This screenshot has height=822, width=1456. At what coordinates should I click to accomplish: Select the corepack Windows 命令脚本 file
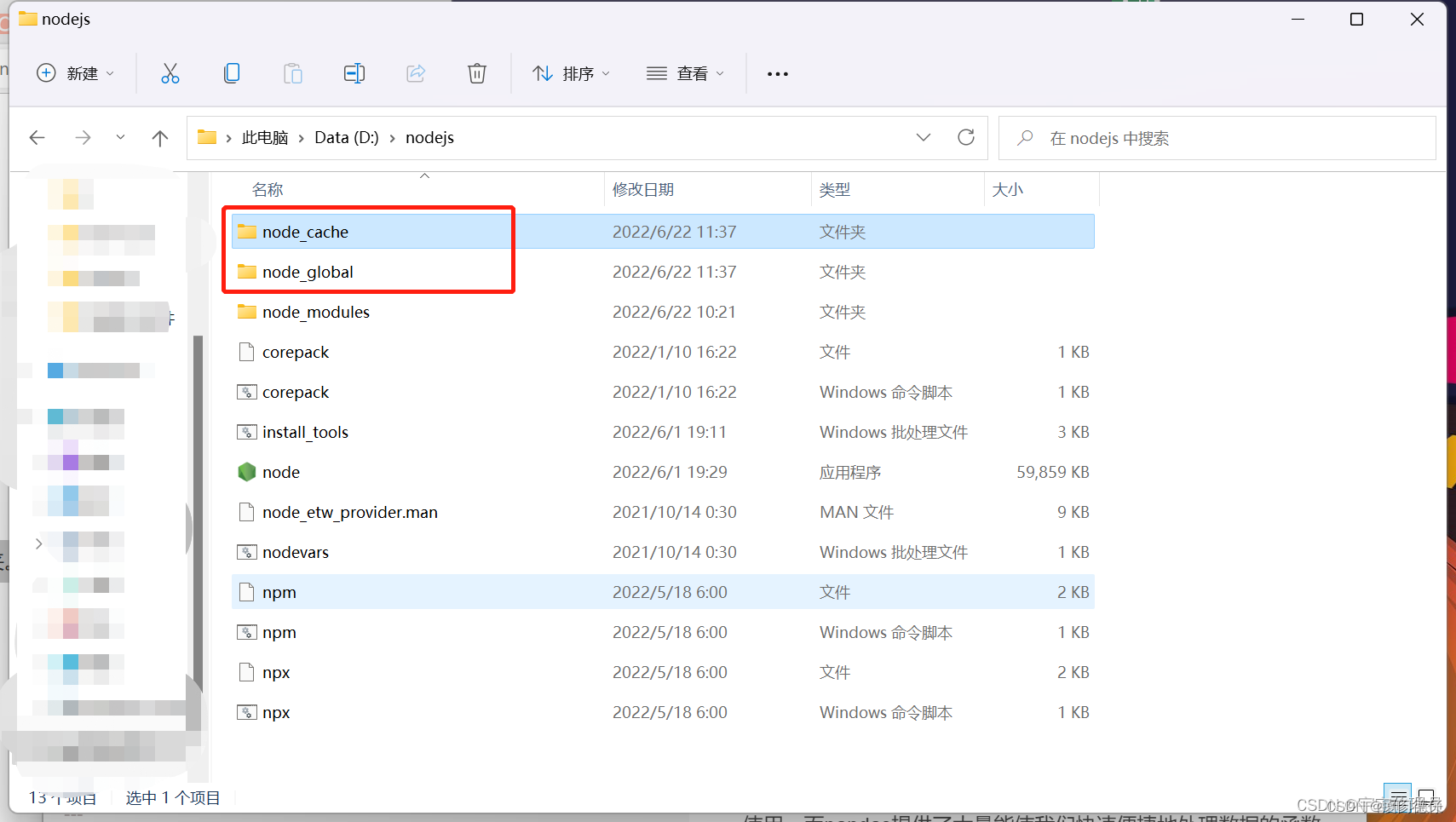[663, 392]
